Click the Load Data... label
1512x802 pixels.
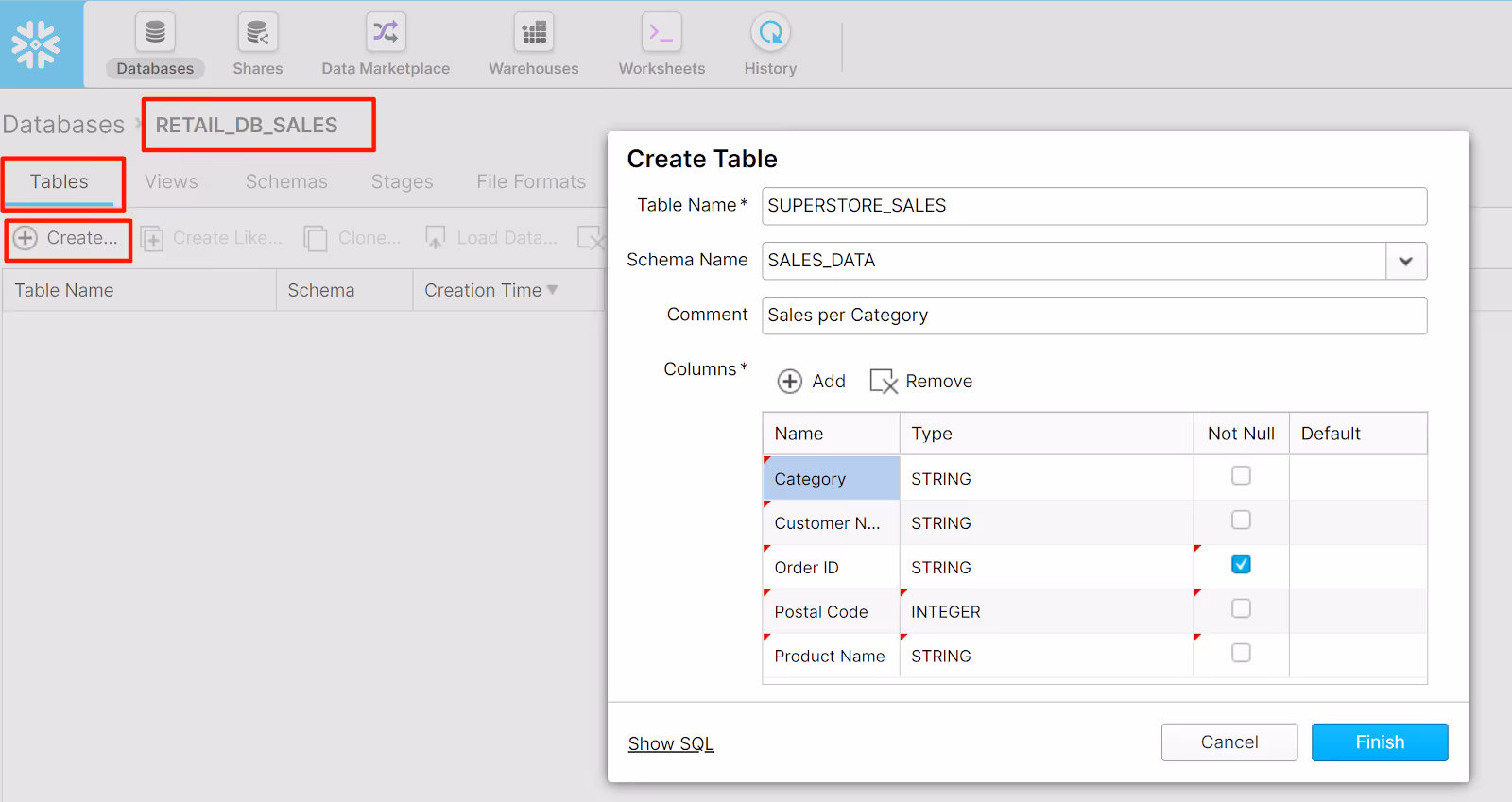[507, 238]
